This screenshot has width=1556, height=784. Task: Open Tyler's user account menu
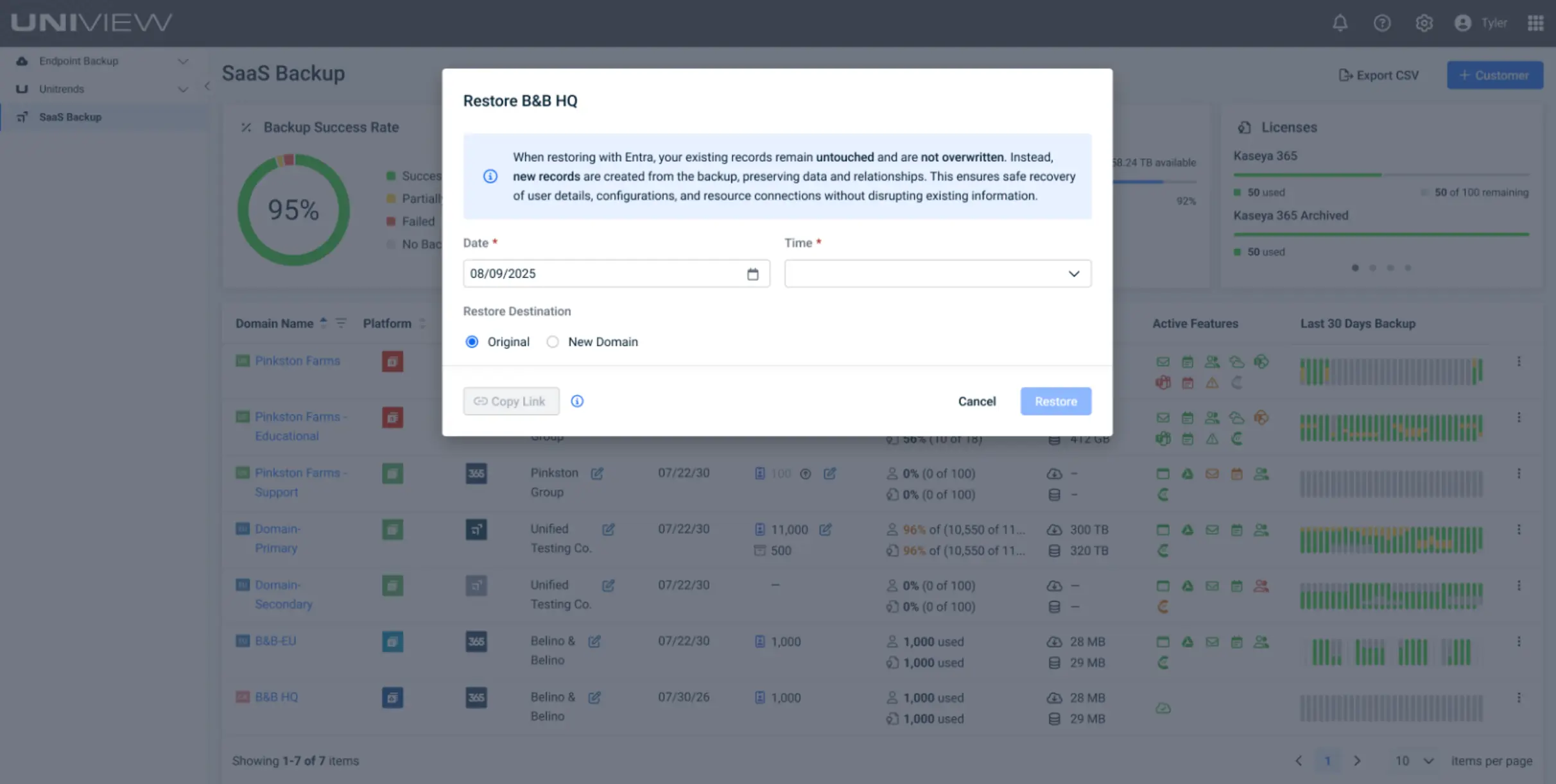tap(1480, 23)
